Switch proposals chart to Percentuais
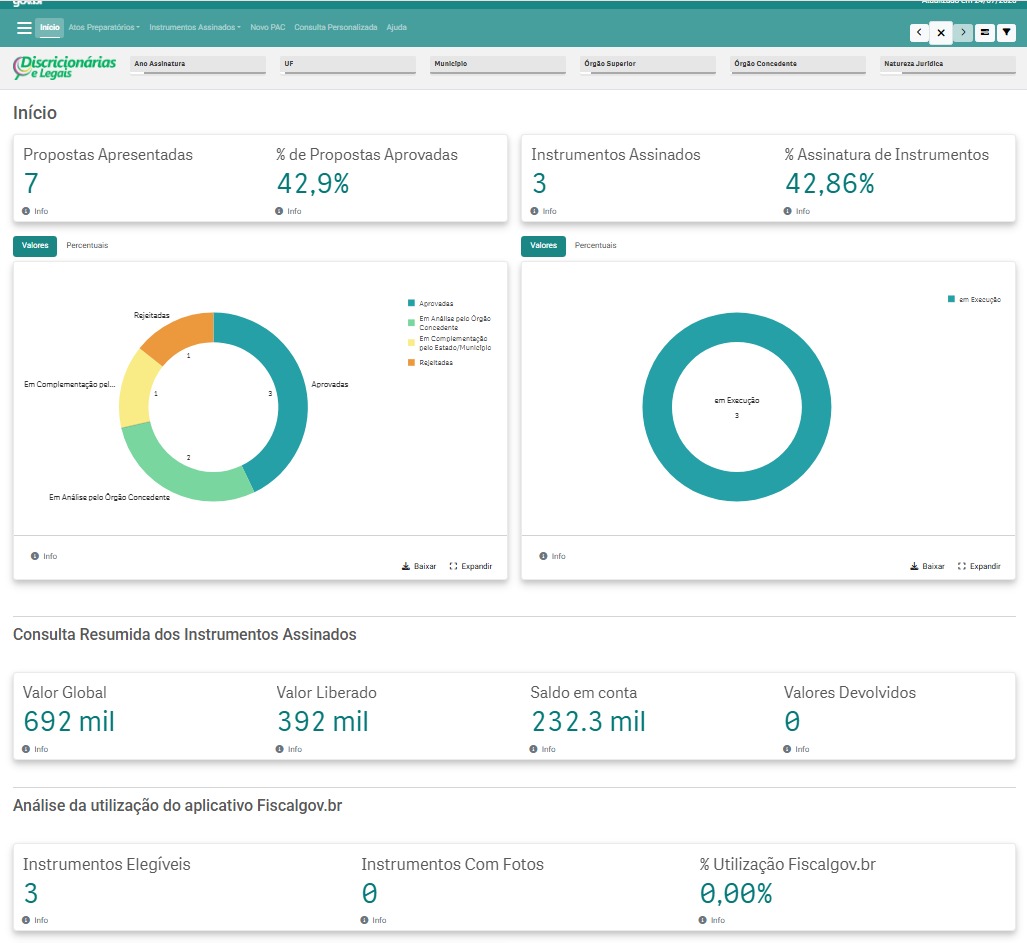This screenshot has height=943, width=1027. (x=87, y=245)
